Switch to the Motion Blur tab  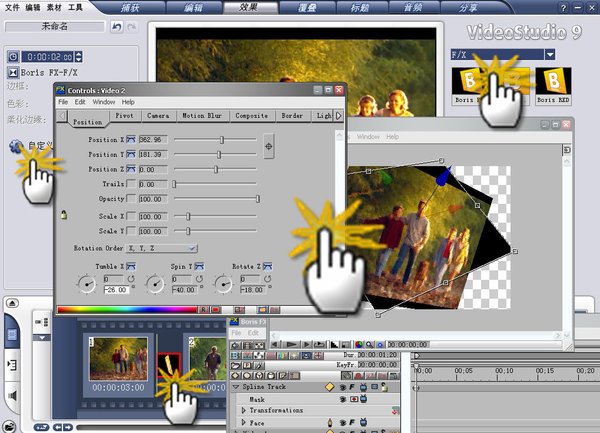click(x=201, y=116)
